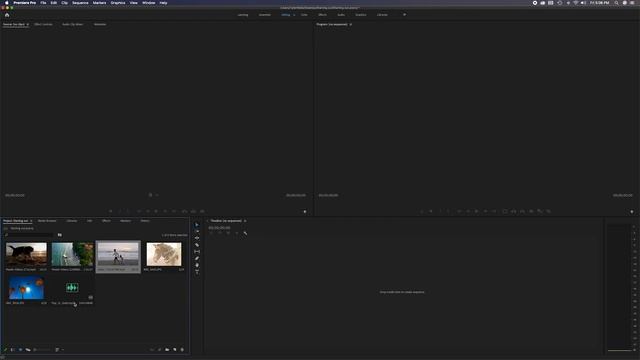Select the Hand tool

coord(197,265)
